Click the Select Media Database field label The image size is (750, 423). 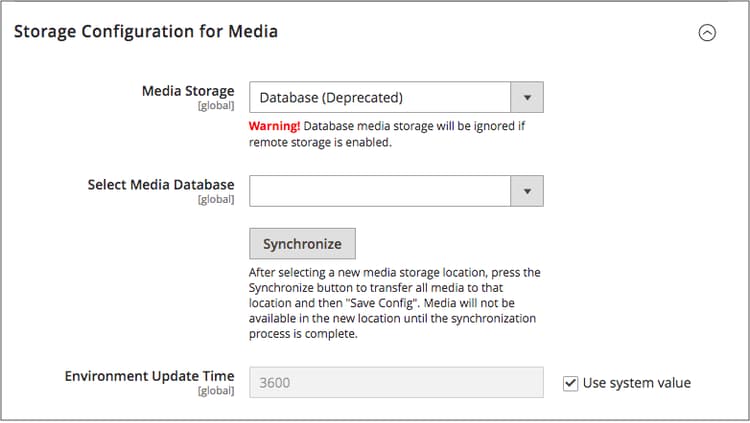tap(161, 184)
